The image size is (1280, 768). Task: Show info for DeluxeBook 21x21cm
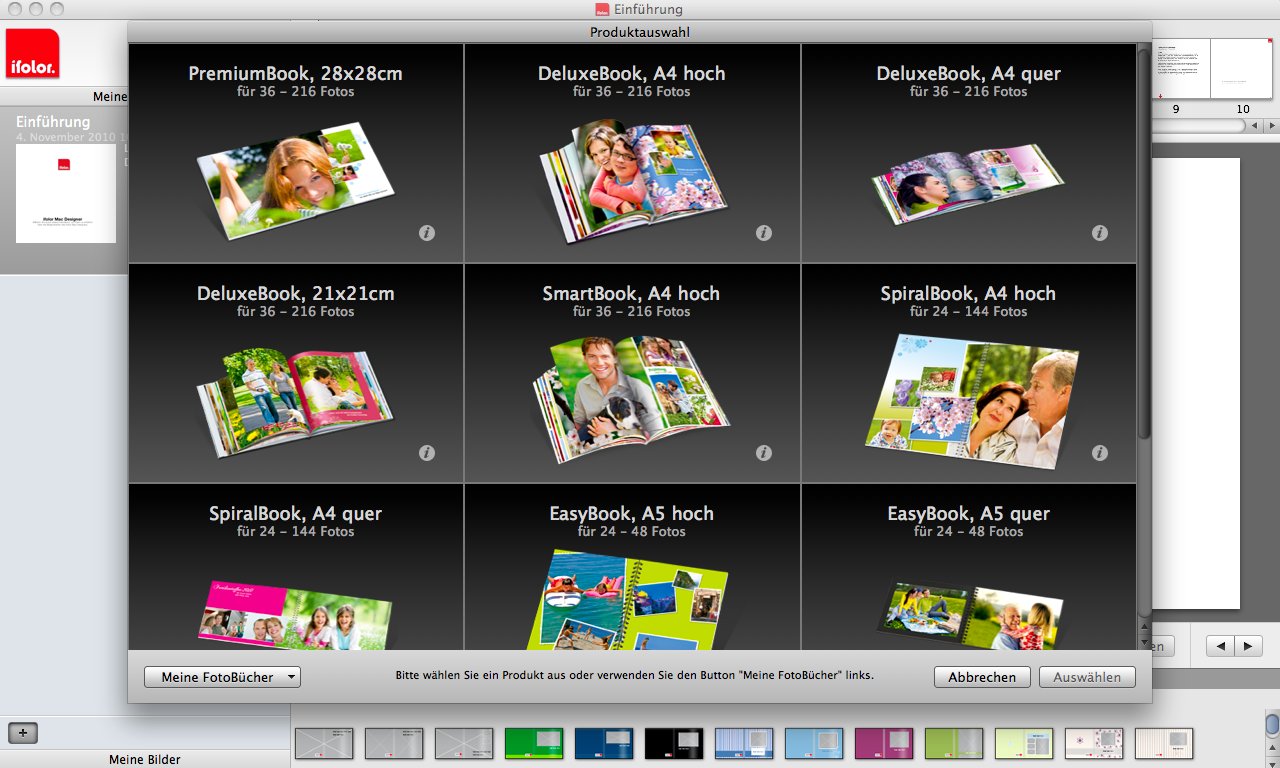[x=427, y=453]
